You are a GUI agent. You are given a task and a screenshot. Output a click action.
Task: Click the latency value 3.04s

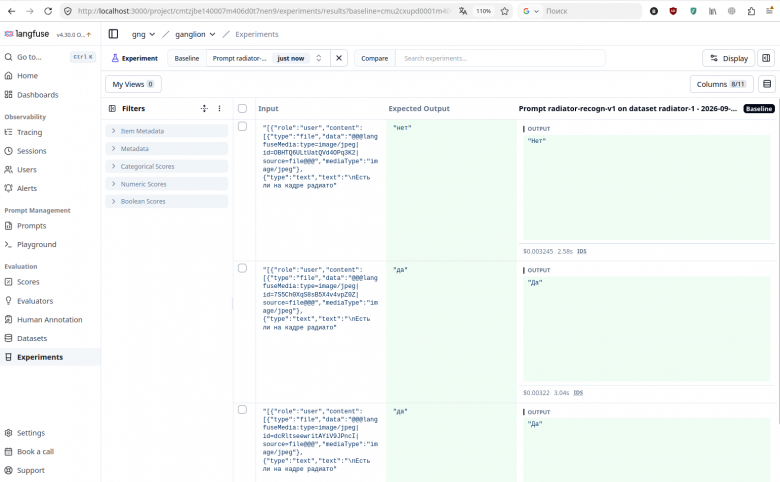click(561, 392)
